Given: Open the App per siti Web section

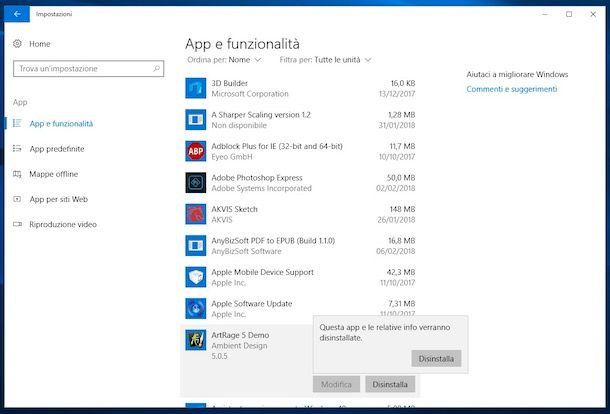Looking at the screenshot, I should coord(59,199).
